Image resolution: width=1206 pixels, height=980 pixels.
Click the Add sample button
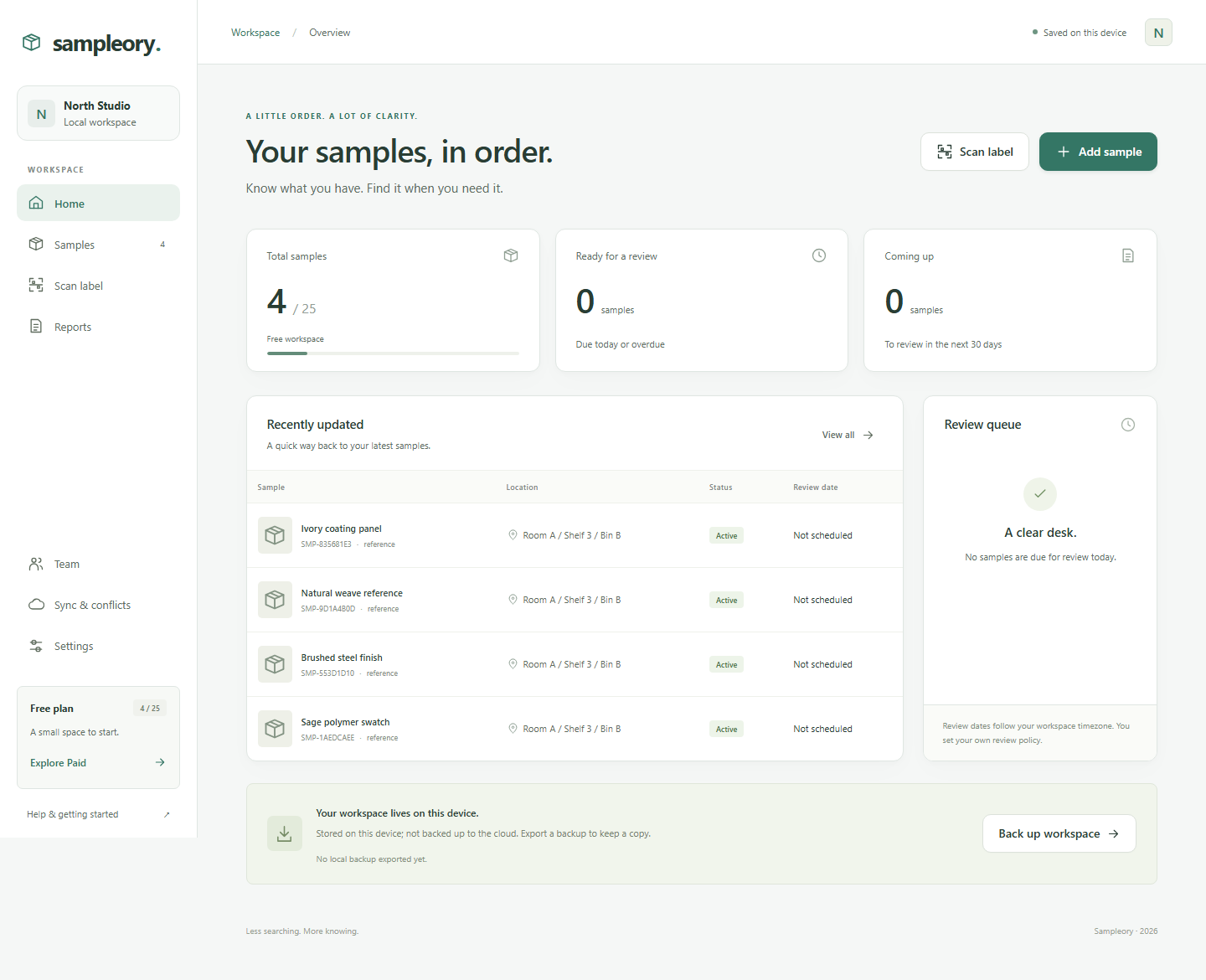(x=1098, y=152)
